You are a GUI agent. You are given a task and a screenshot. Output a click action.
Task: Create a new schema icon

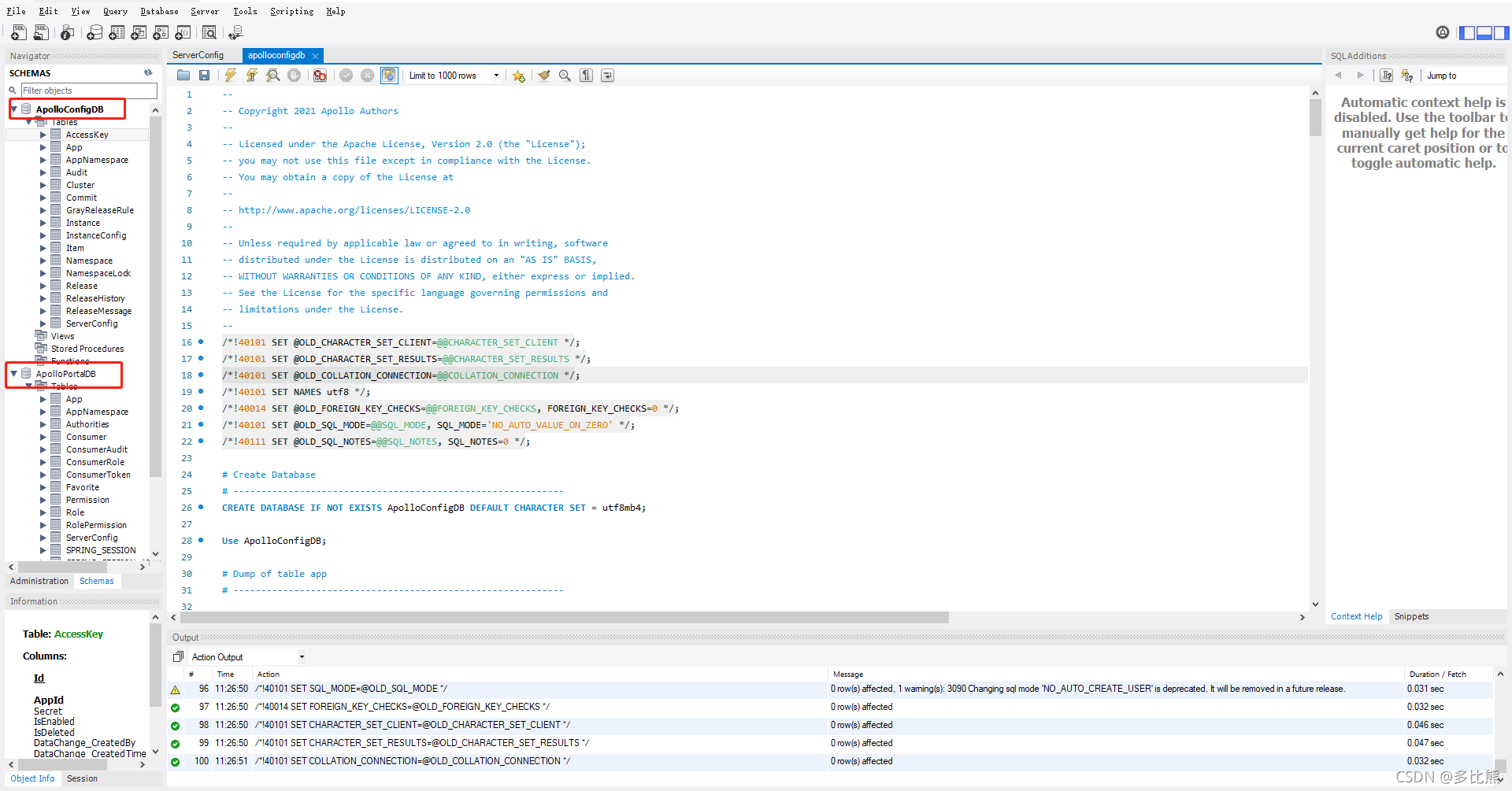click(94, 32)
